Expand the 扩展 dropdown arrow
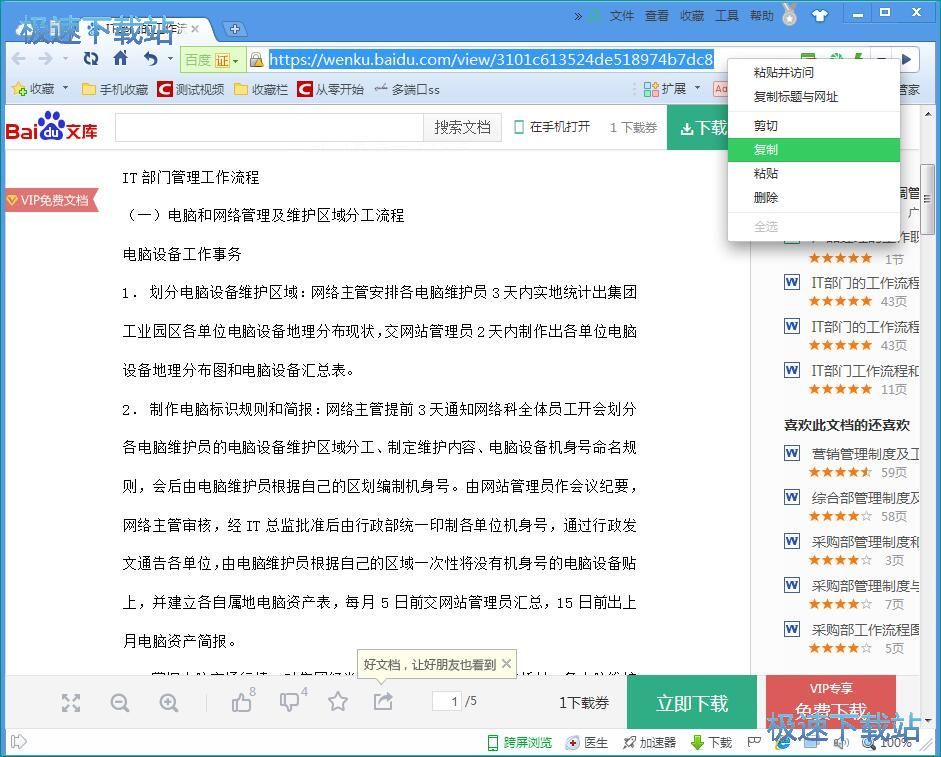The height and width of the screenshot is (757, 941). click(697, 88)
